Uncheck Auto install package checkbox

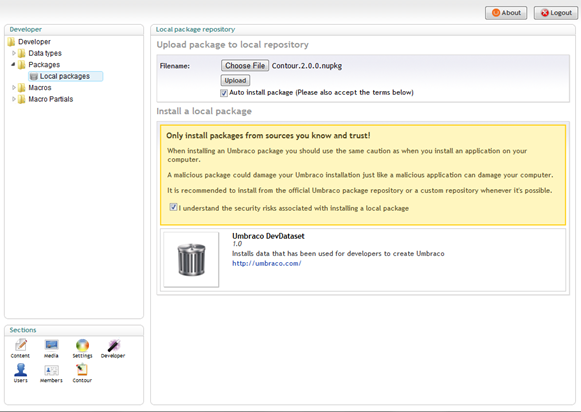[x=224, y=93]
